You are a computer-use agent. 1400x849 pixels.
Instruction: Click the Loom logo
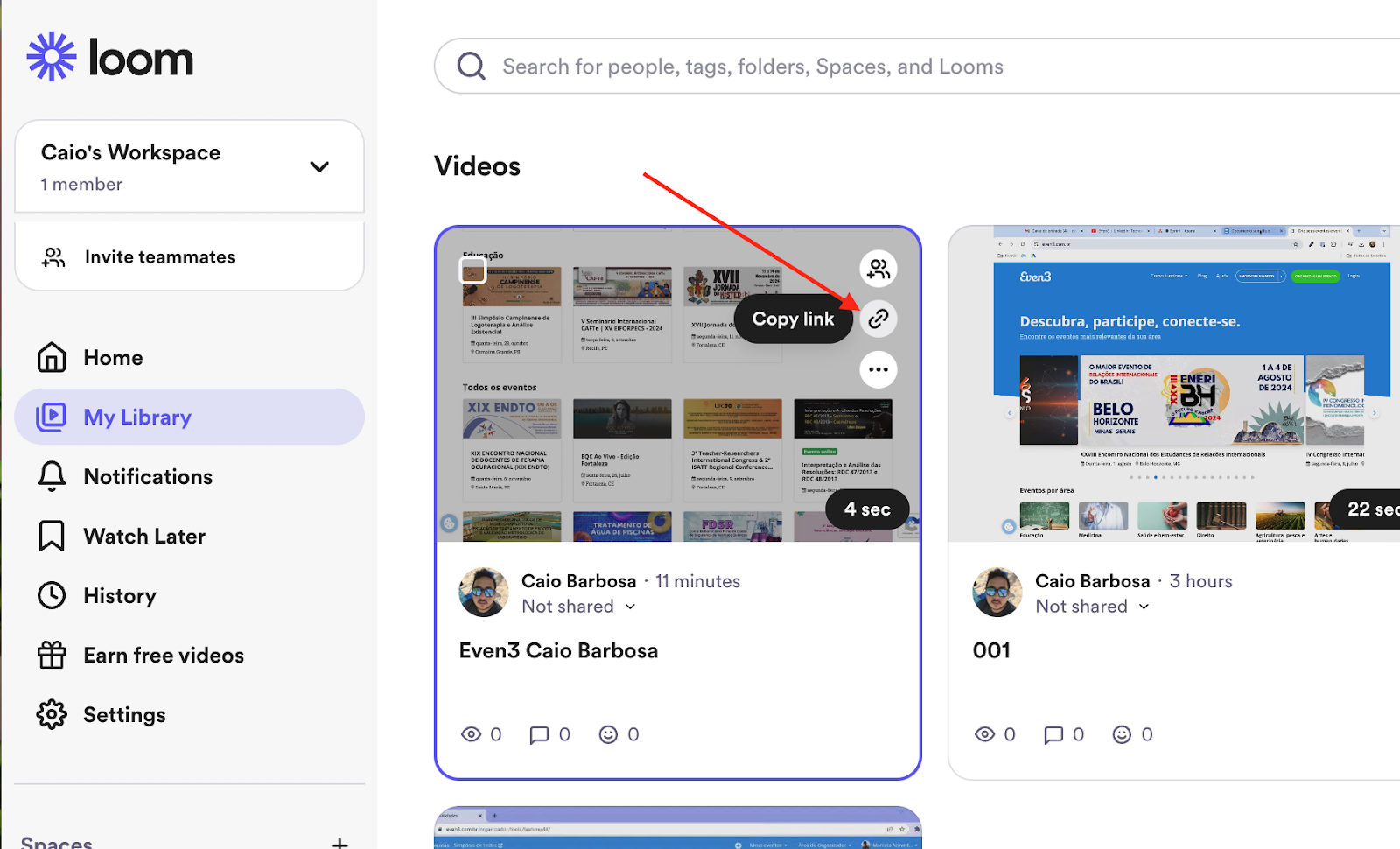point(110,58)
